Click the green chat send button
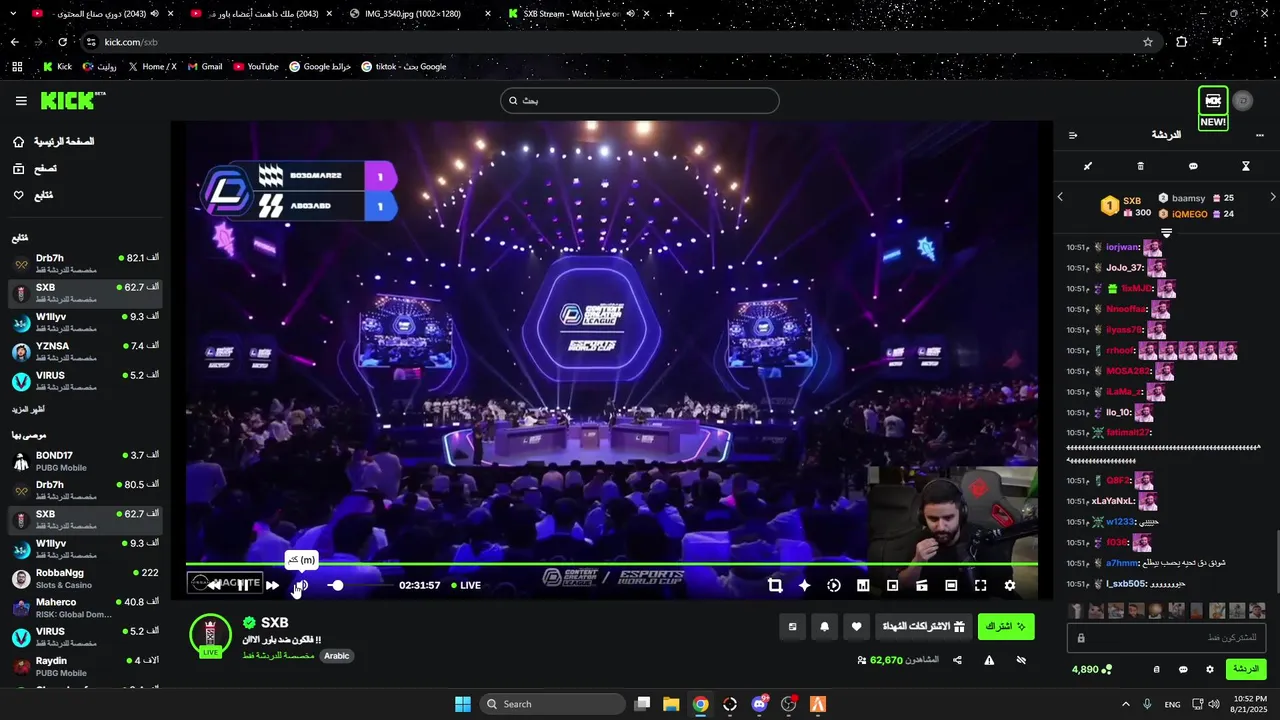This screenshot has height=720, width=1280. [x=1246, y=669]
